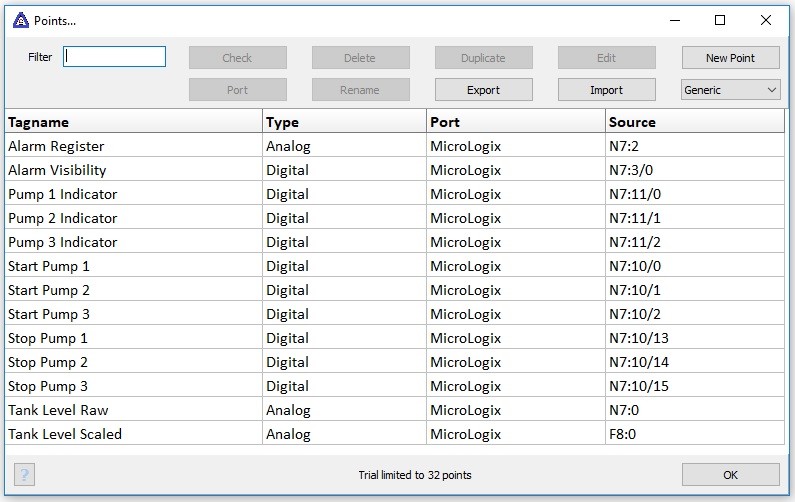795x502 pixels.
Task: Click source cell N7:2
Action: click(x=695, y=146)
